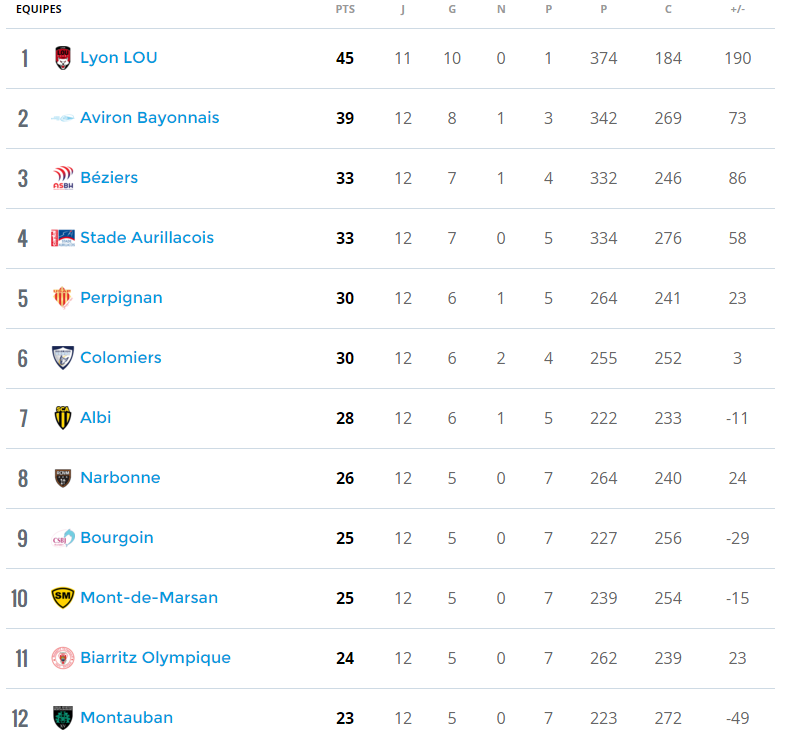Viewport: 808px width, 737px height.
Task: Go to Biarritz Olympique team page
Action: coord(155,658)
